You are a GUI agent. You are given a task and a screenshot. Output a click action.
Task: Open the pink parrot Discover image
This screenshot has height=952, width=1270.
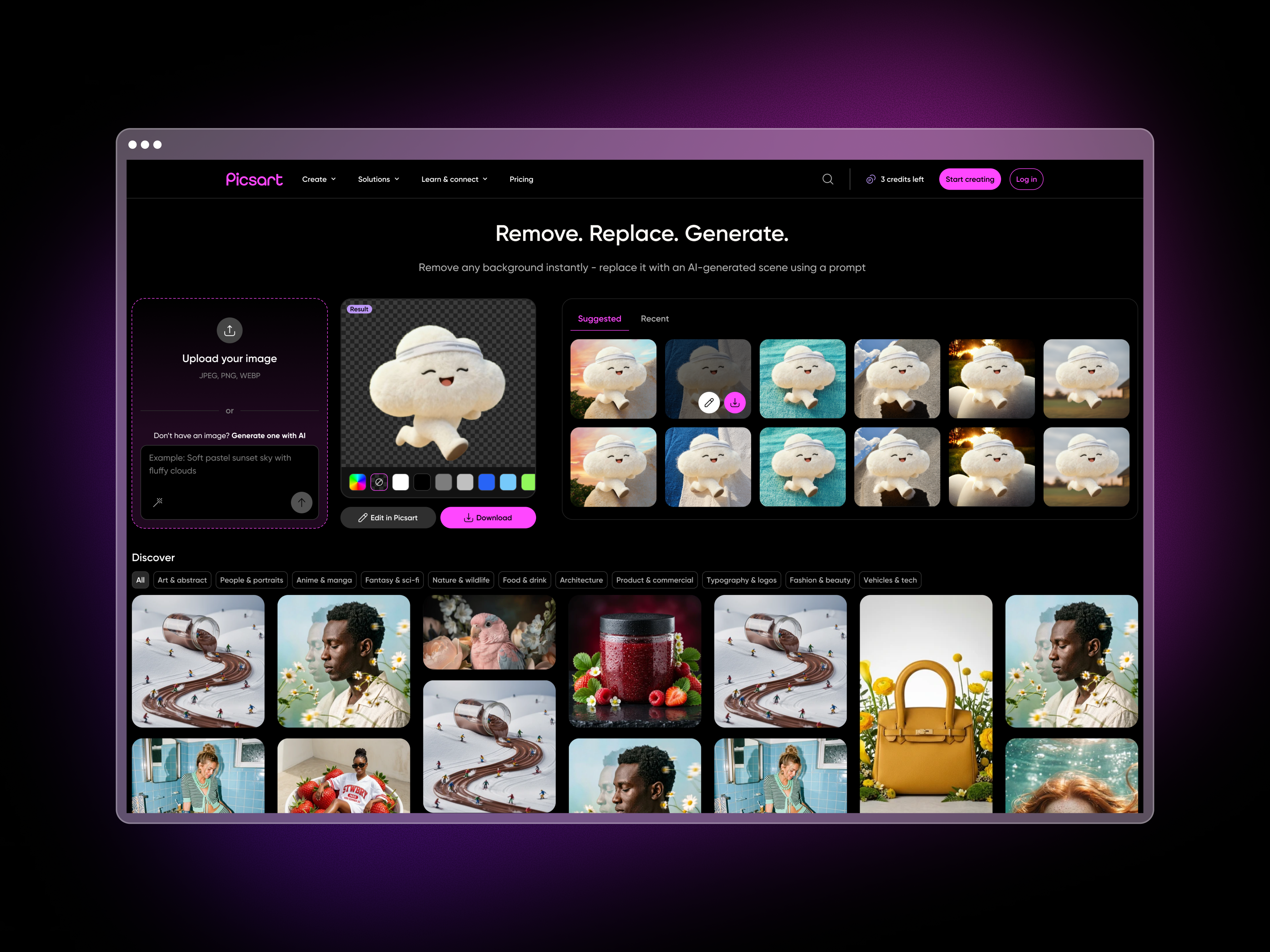click(489, 632)
